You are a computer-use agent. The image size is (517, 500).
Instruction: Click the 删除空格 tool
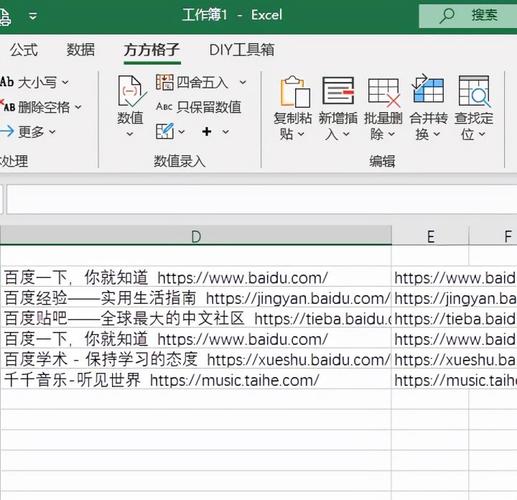coord(35,107)
